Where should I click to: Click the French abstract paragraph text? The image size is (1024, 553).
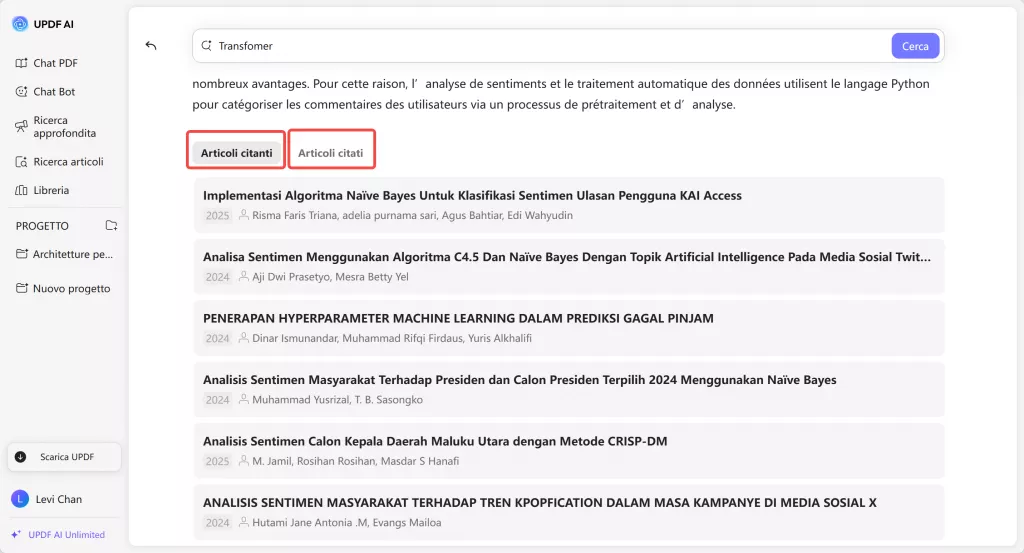coord(560,93)
